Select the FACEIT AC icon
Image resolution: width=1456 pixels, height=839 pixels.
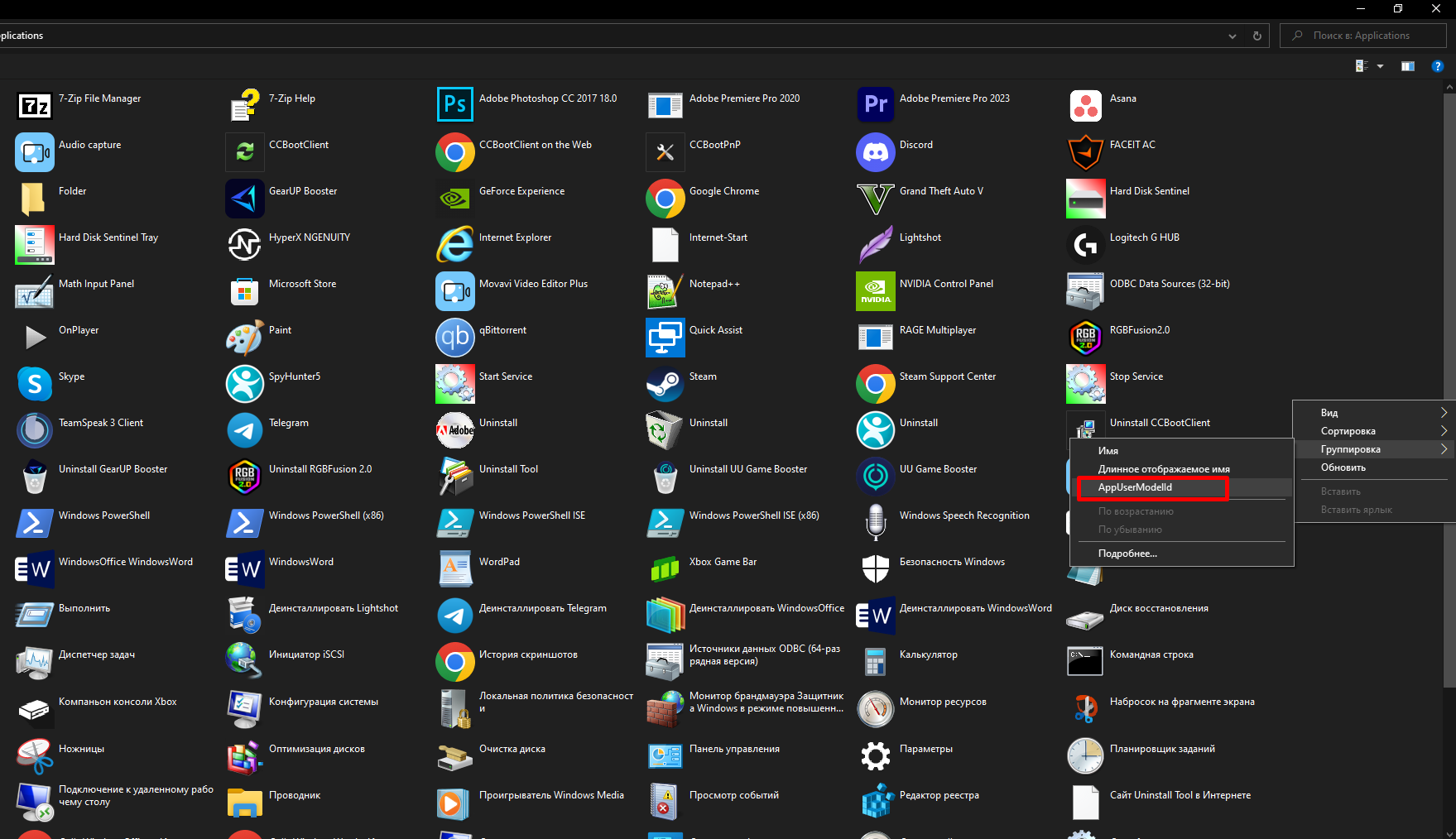click(x=1085, y=151)
